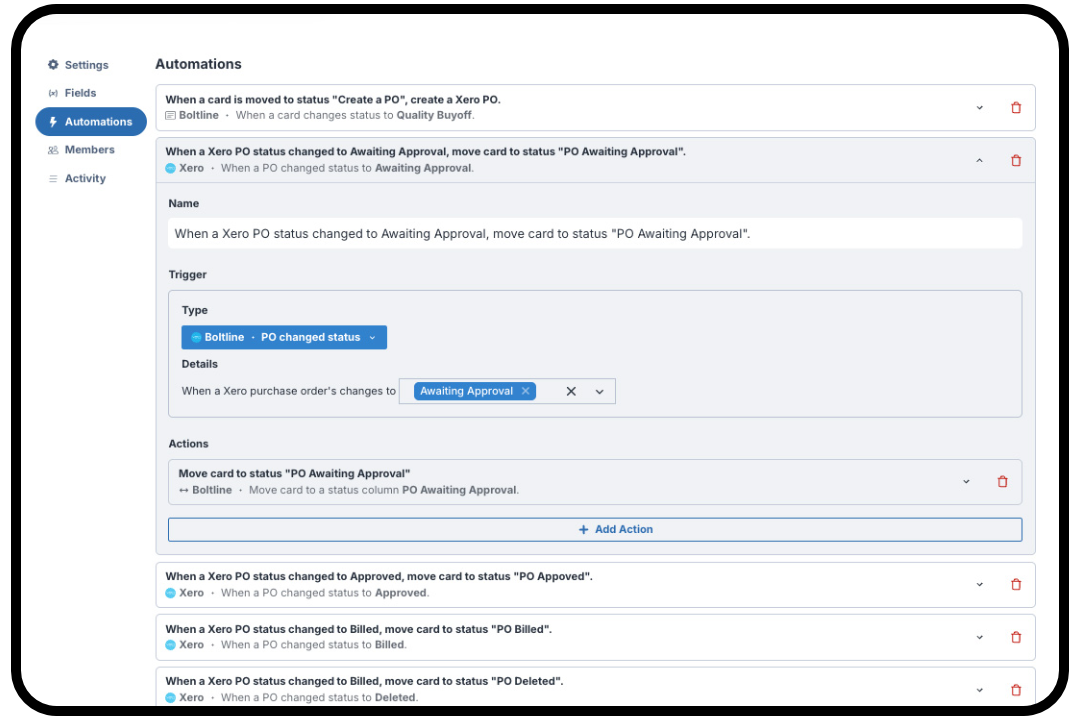The width and height of the screenshot is (1080, 720).
Task: Click the Activity list icon
Action: [53, 178]
